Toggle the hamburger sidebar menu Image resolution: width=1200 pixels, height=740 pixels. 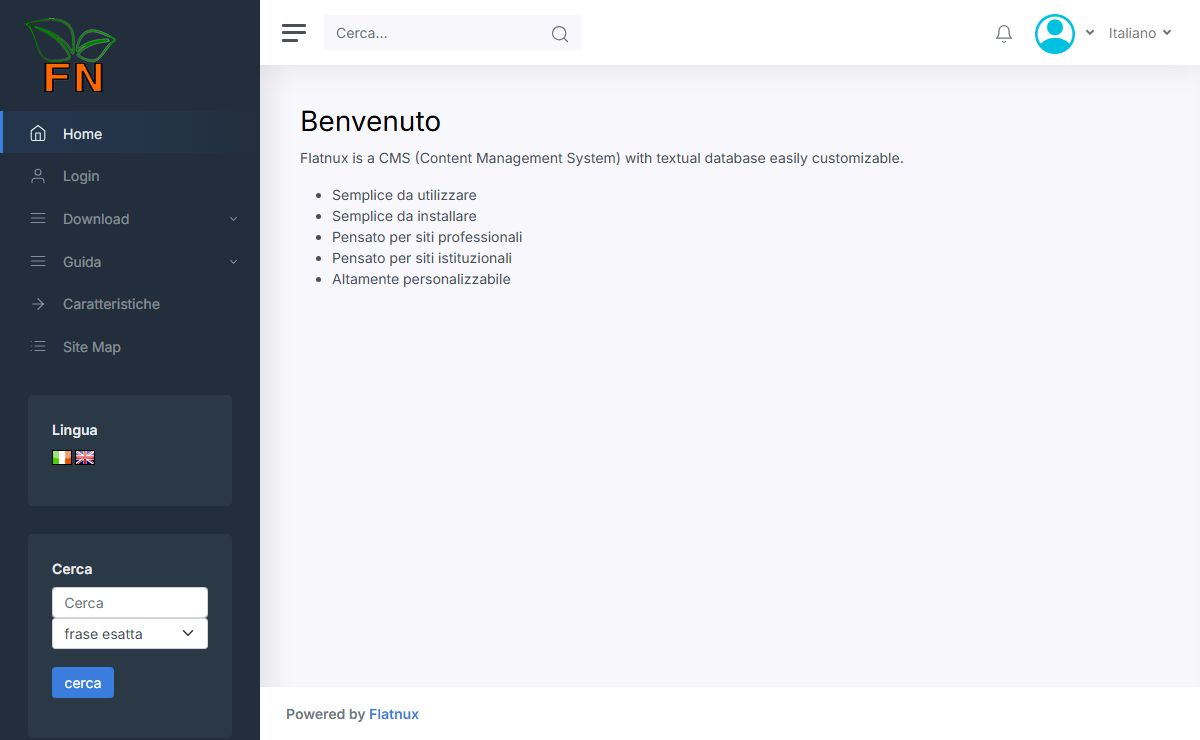(x=294, y=33)
